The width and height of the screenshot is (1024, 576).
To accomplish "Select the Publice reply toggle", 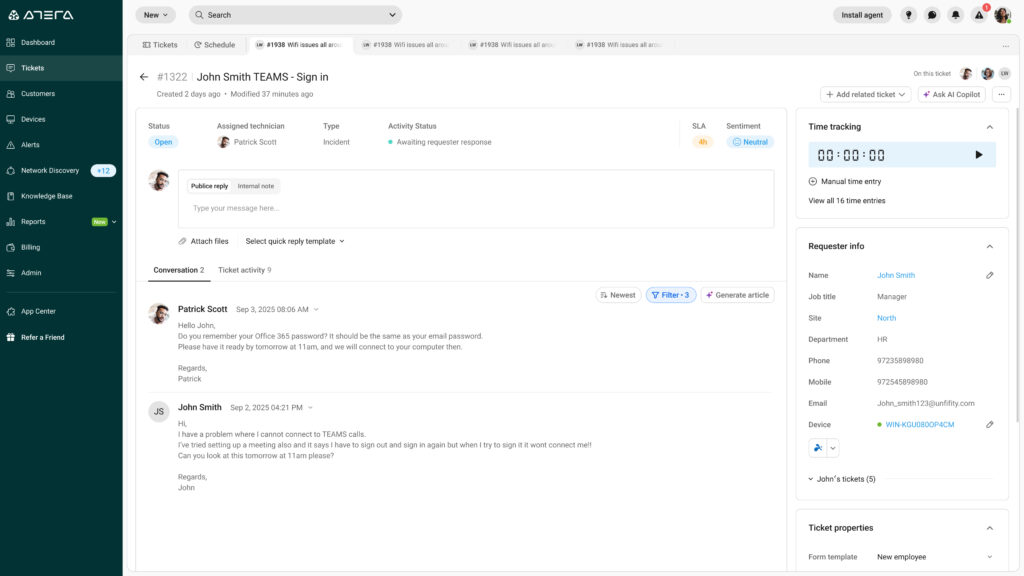I will (210, 186).
